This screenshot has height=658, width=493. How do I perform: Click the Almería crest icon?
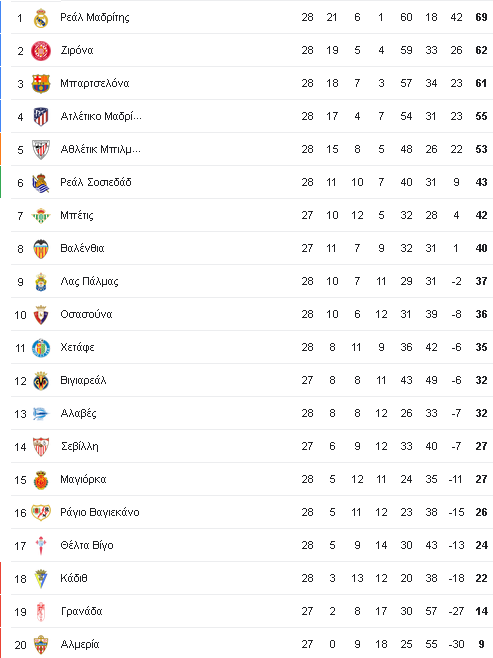tap(41, 645)
